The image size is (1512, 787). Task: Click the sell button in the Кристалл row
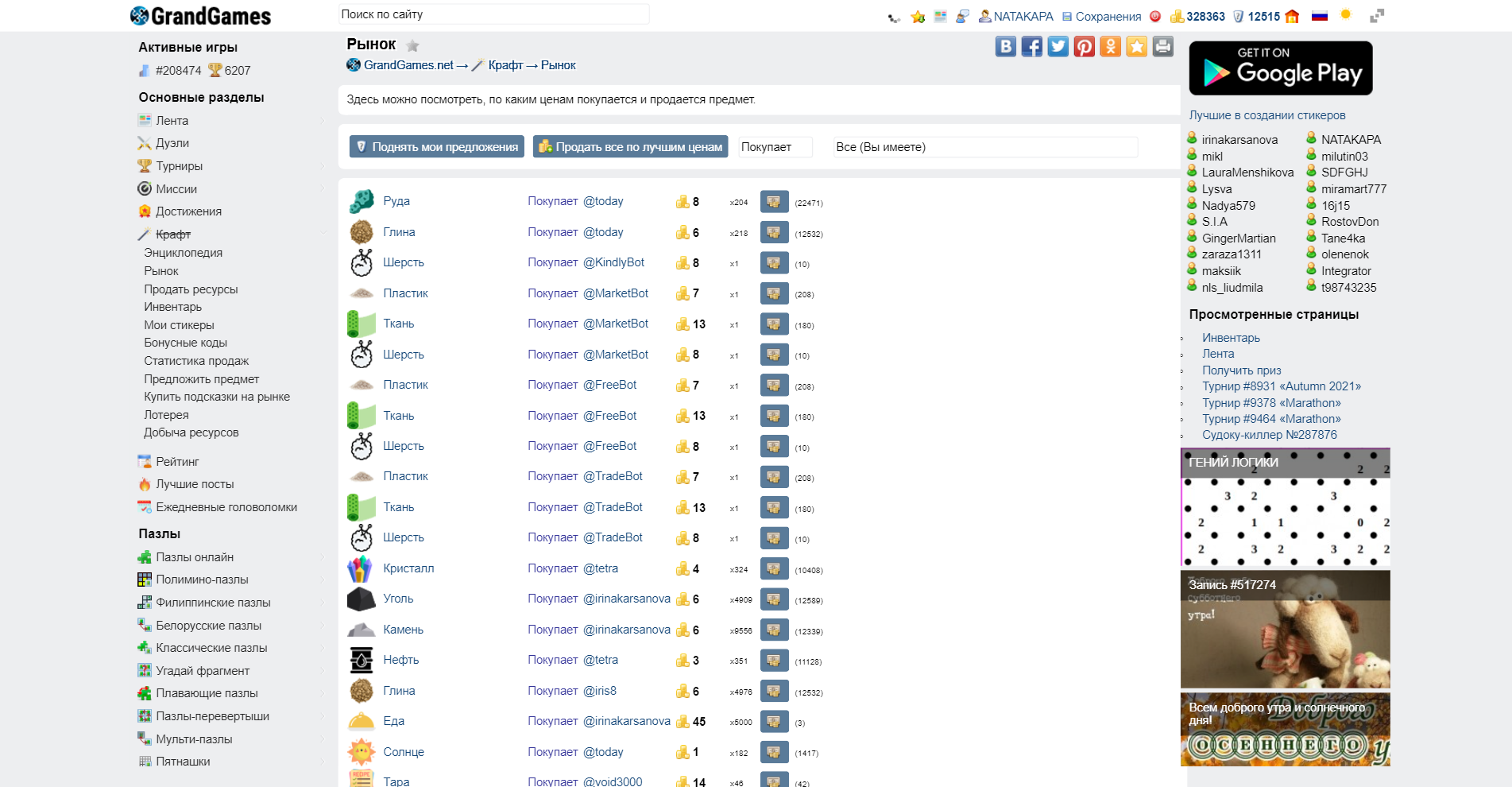[x=774, y=569]
